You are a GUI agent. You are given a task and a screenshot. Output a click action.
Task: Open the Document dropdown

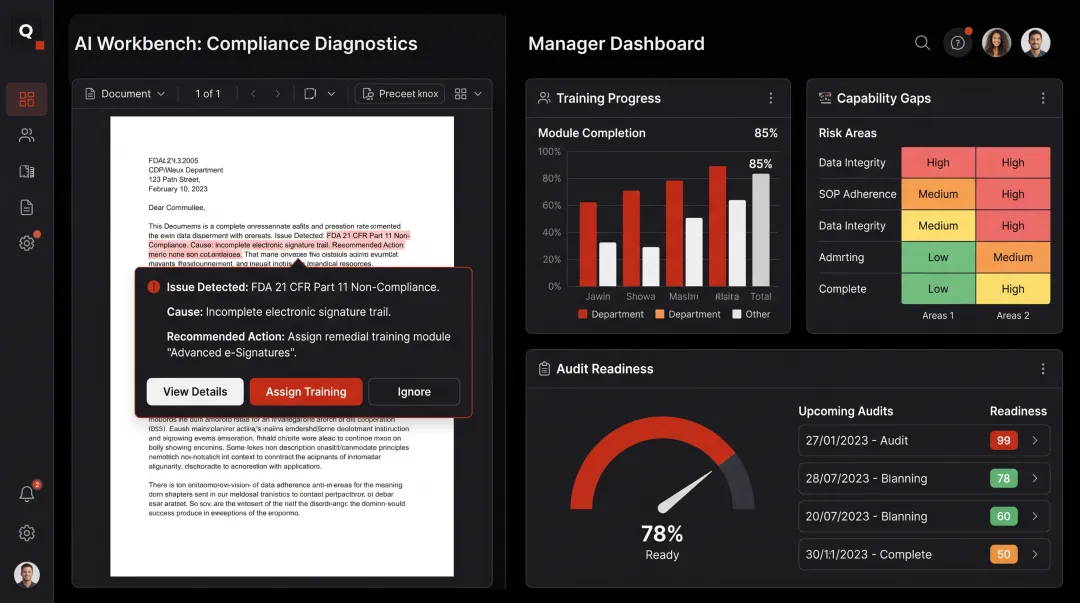pos(125,94)
